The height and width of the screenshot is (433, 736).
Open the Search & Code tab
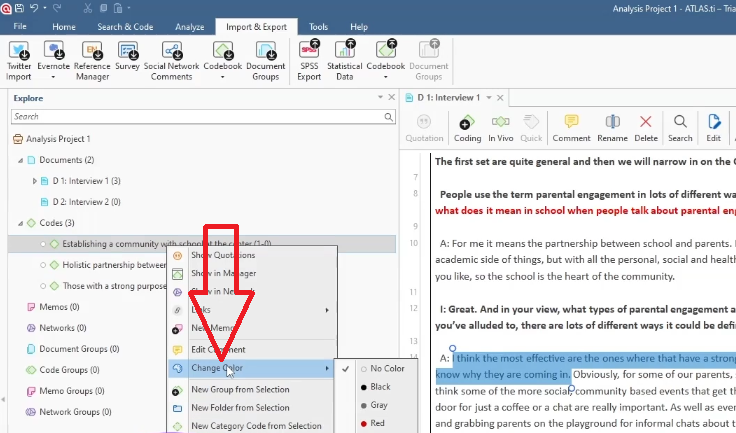point(125,27)
